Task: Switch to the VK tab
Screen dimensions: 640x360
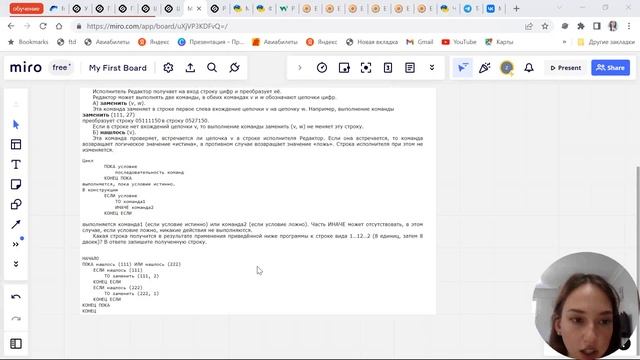Action: coord(493,8)
